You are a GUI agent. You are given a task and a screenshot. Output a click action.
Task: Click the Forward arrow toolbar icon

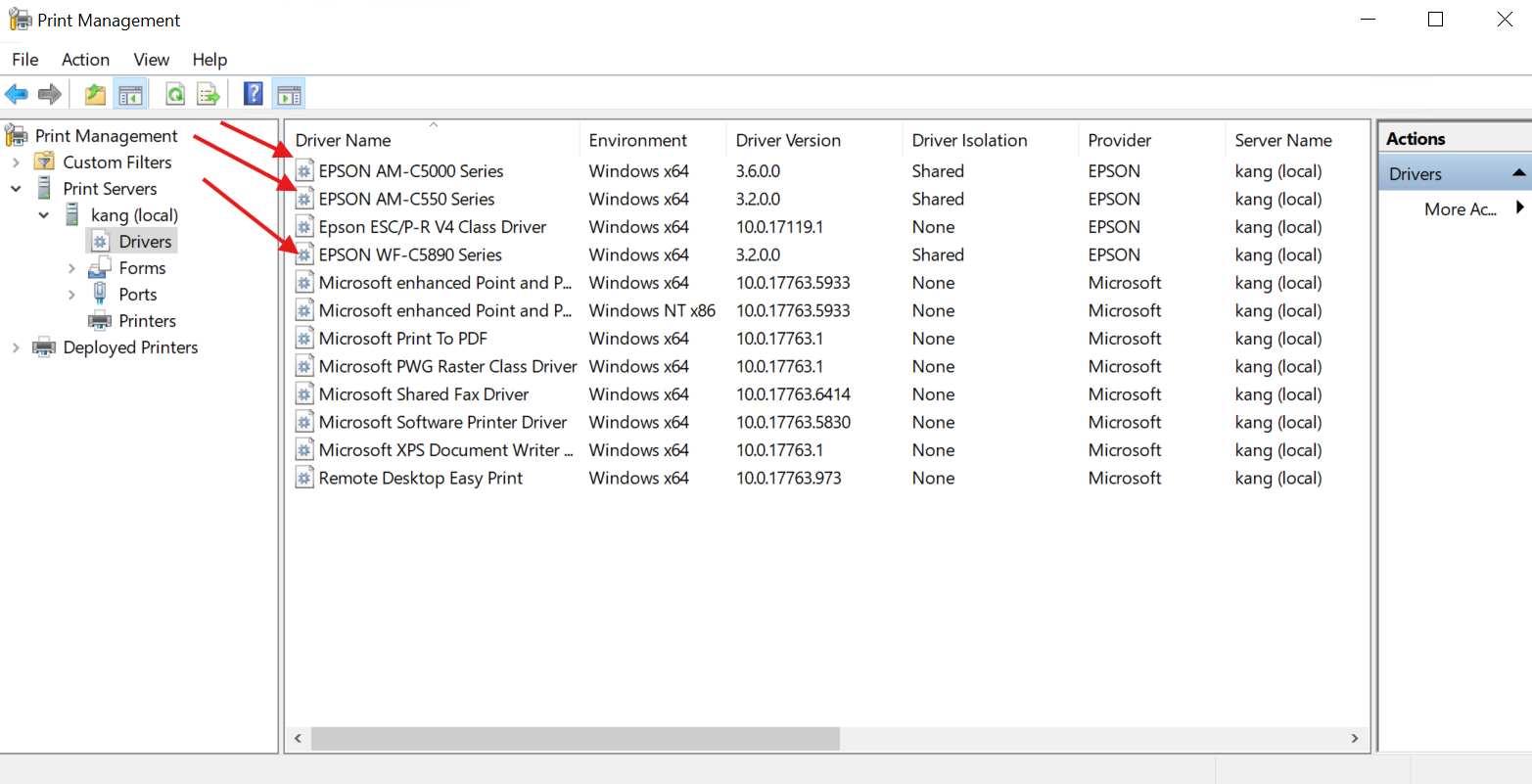[x=49, y=94]
